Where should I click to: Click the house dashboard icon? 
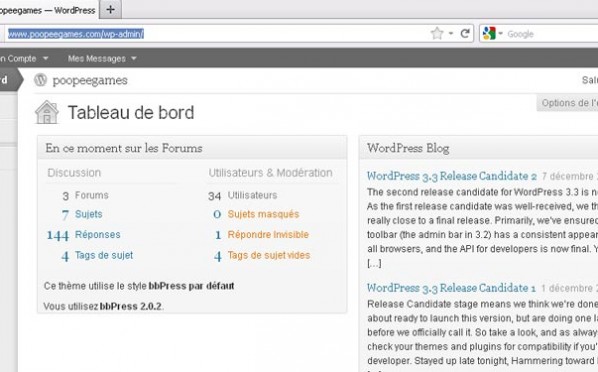47,112
